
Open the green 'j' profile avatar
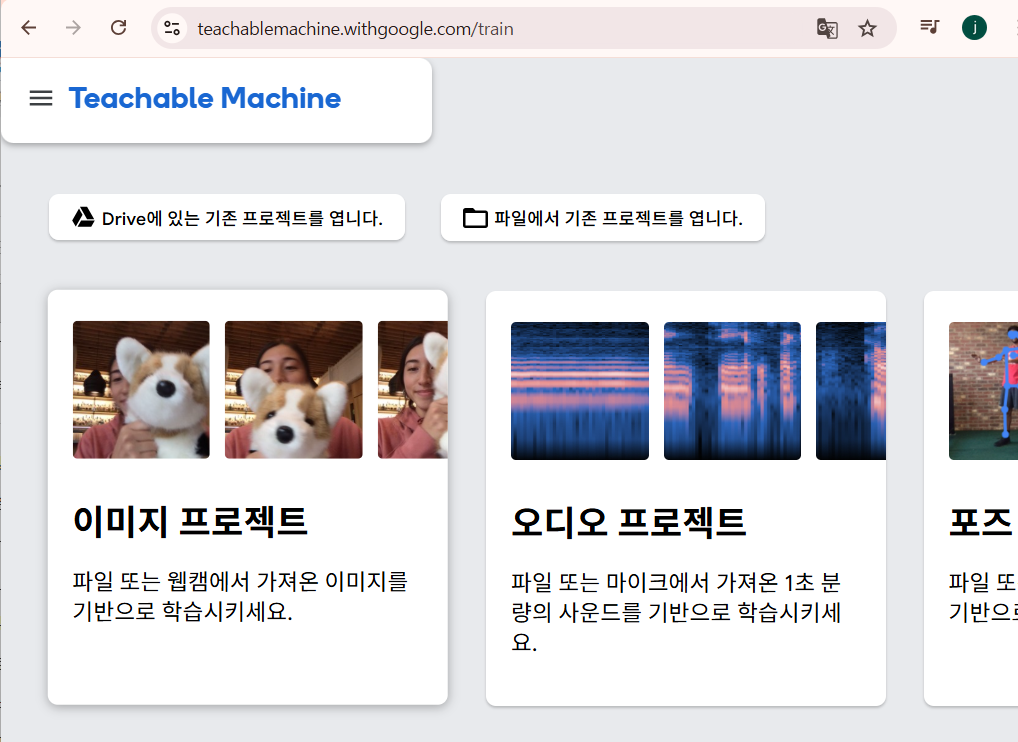974,28
